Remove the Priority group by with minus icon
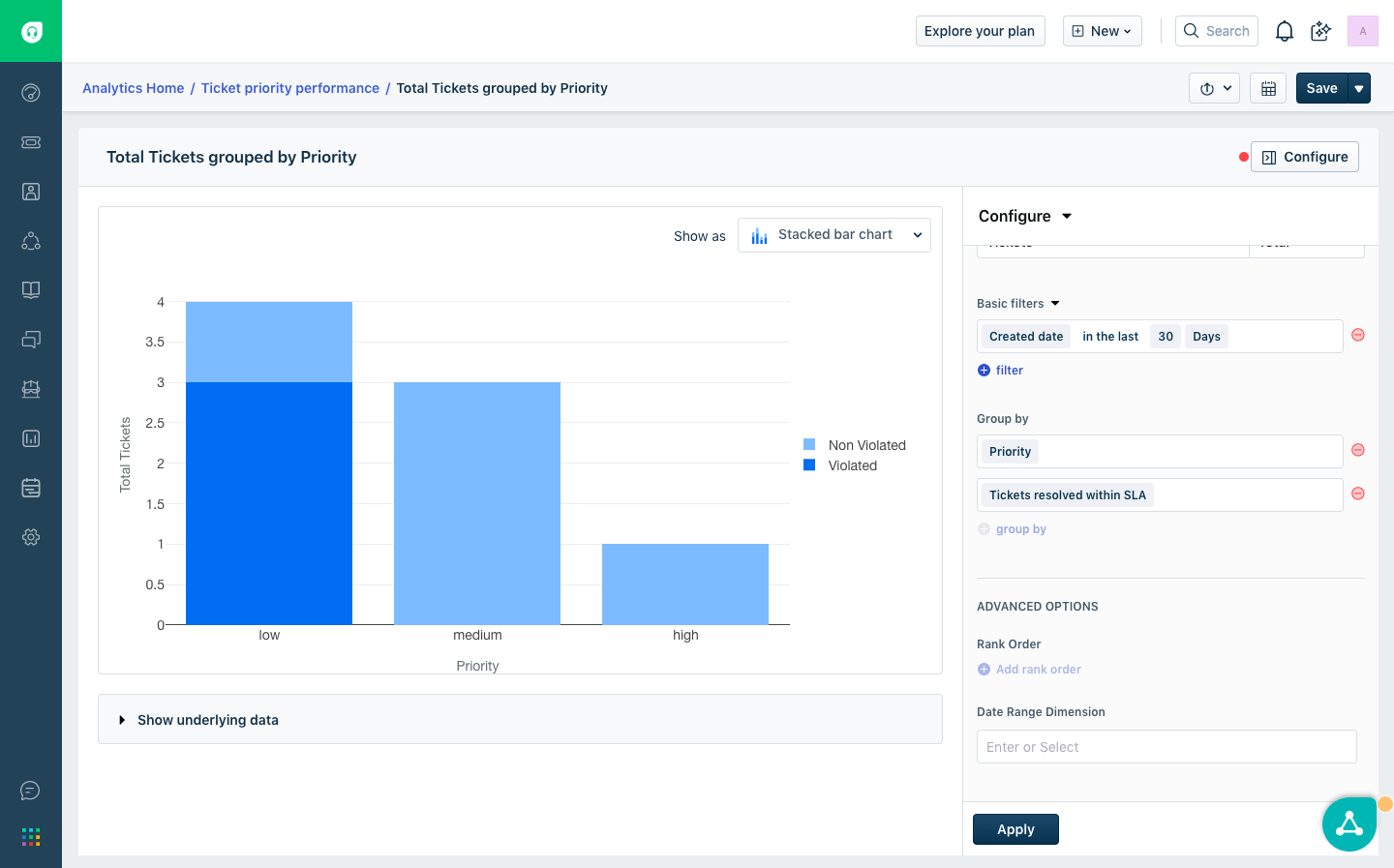 [1357, 449]
